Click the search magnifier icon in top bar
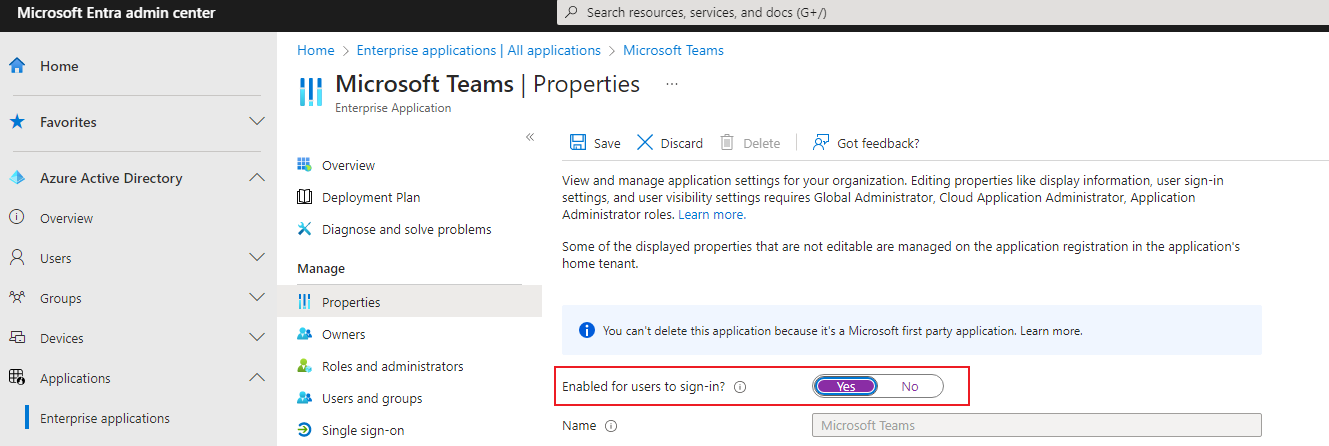 coord(572,13)
